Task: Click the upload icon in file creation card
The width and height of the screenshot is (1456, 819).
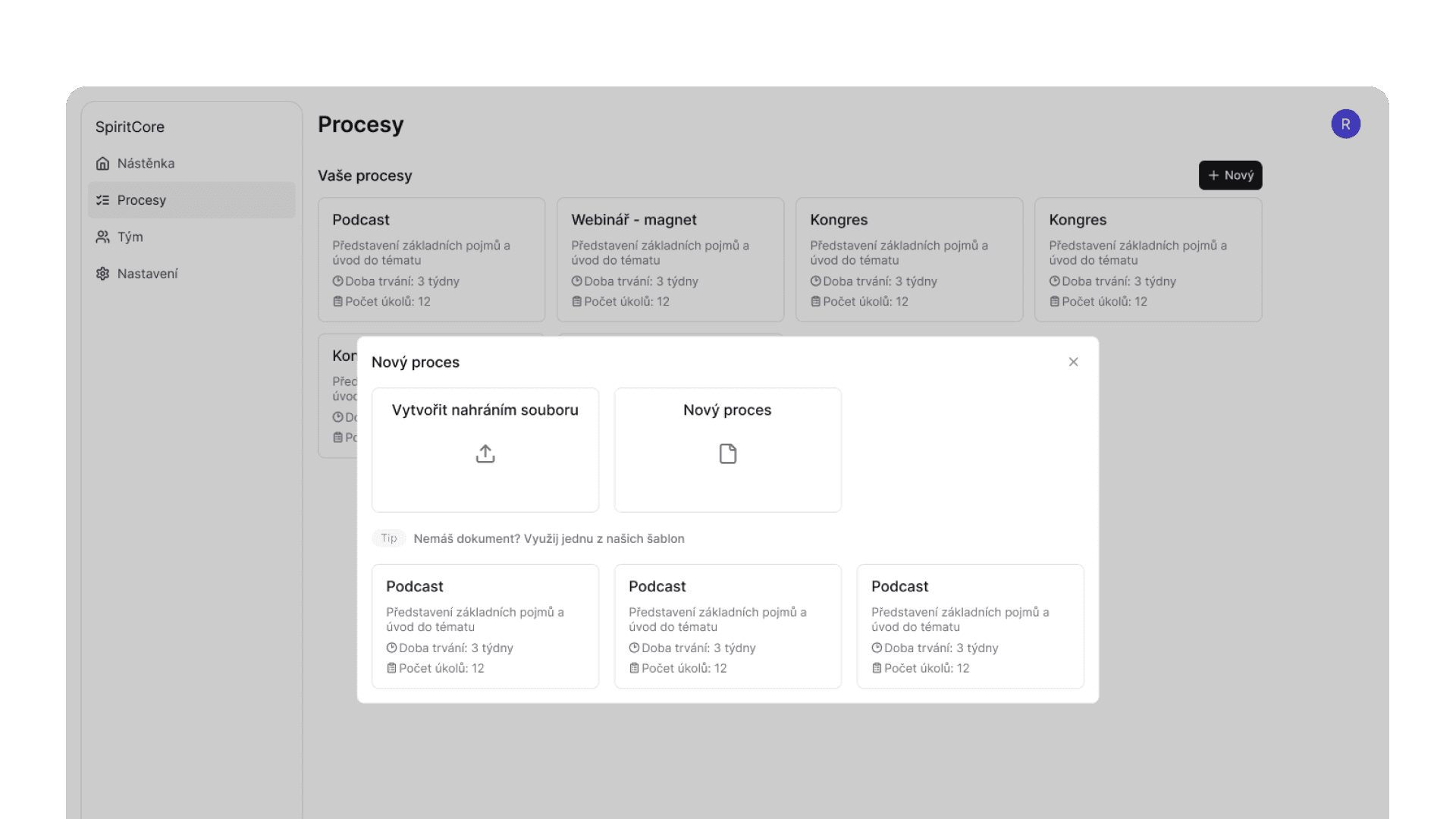Action: pos(485,453)
